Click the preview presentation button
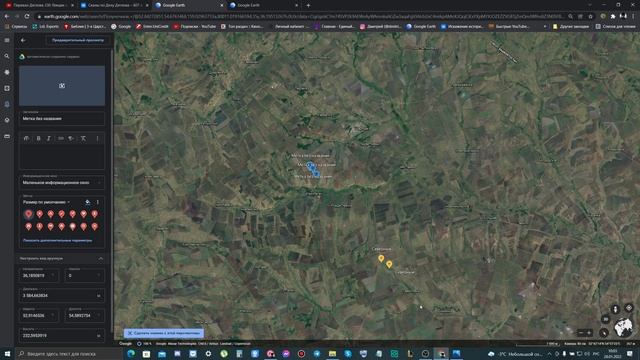The width and height of the screenshot is (640, 360). click(78, 40)
